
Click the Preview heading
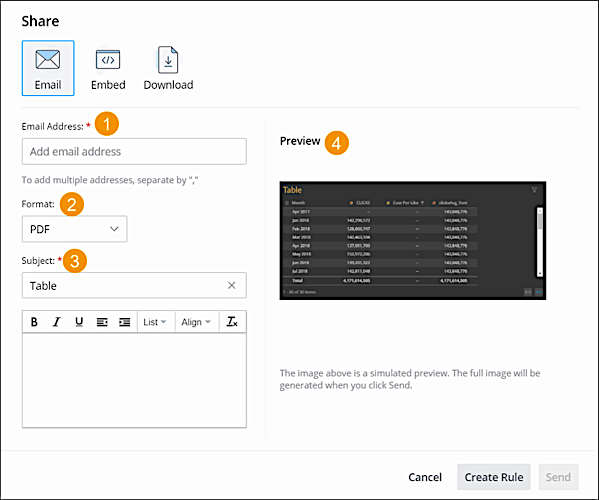tap(300, 141)
